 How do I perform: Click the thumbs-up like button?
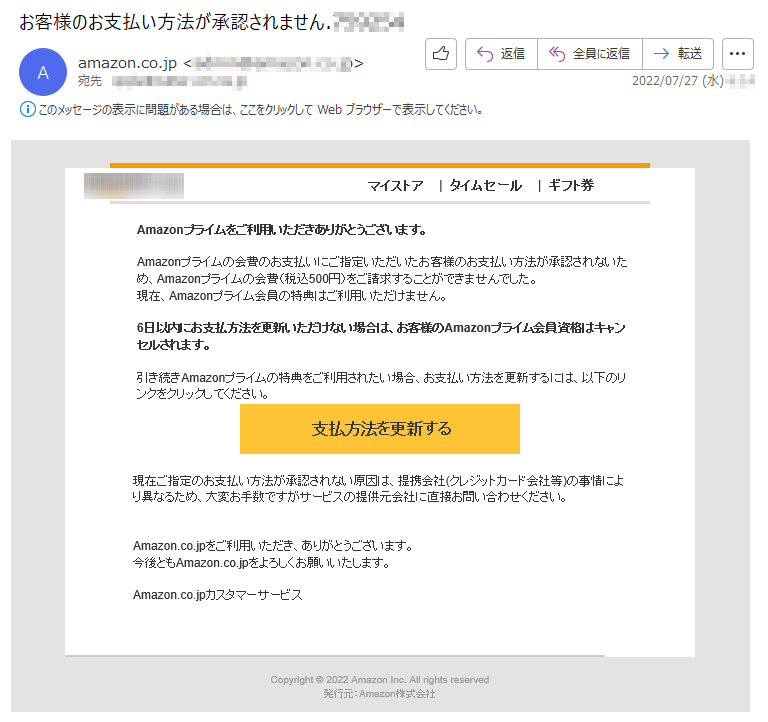[x=441, y=54]
